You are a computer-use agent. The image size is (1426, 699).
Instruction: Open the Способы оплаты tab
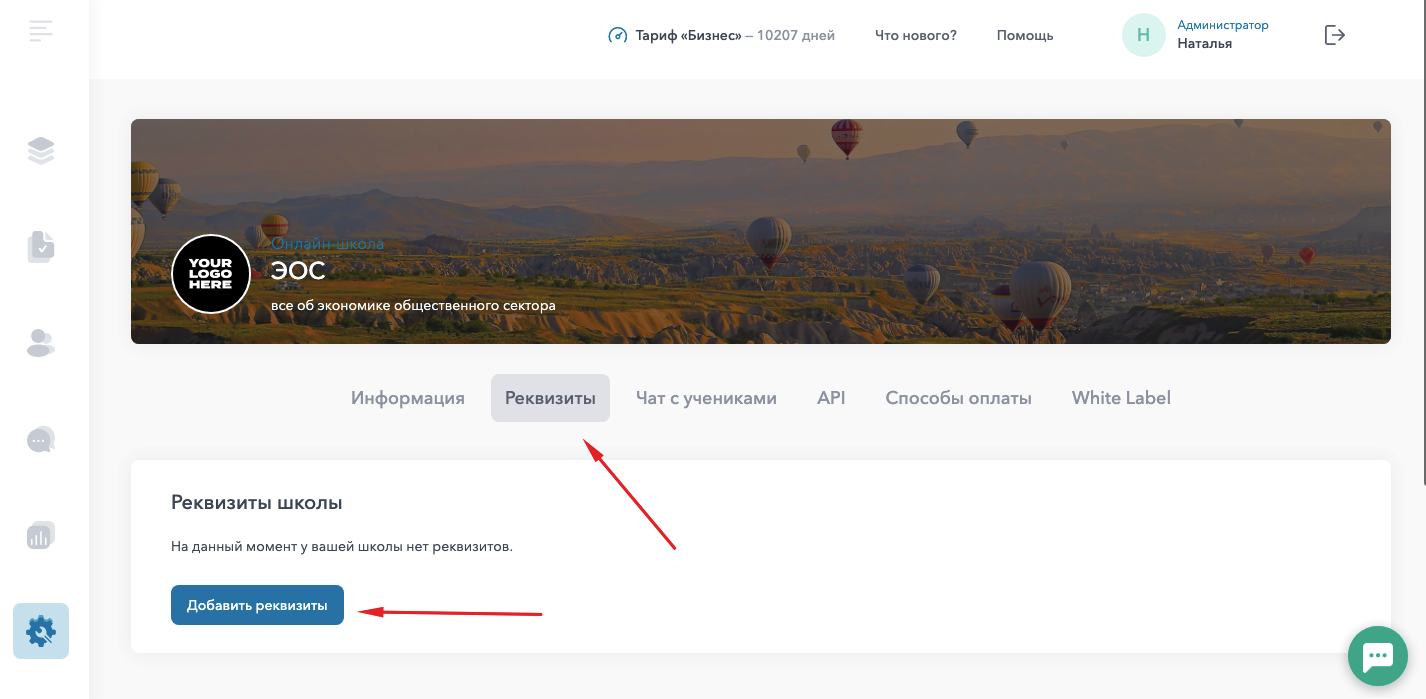point(958,398)
